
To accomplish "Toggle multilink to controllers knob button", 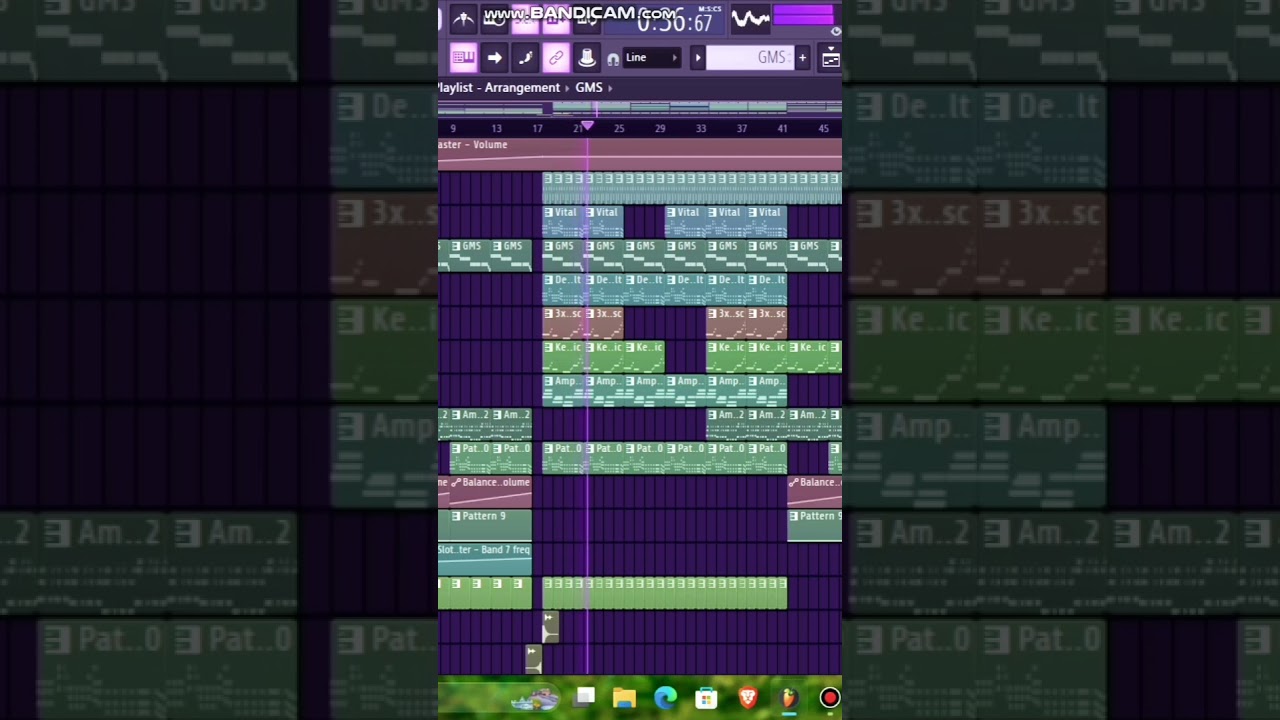I will pyautogui.click(x=587, y=58).
